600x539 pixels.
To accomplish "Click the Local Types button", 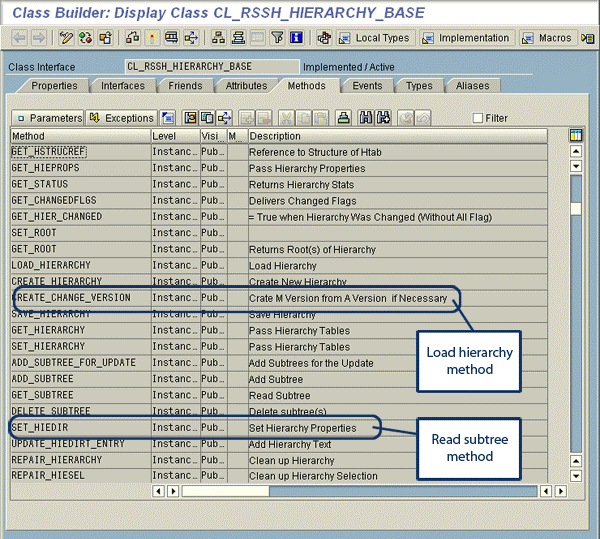I will tap(373, 38).
